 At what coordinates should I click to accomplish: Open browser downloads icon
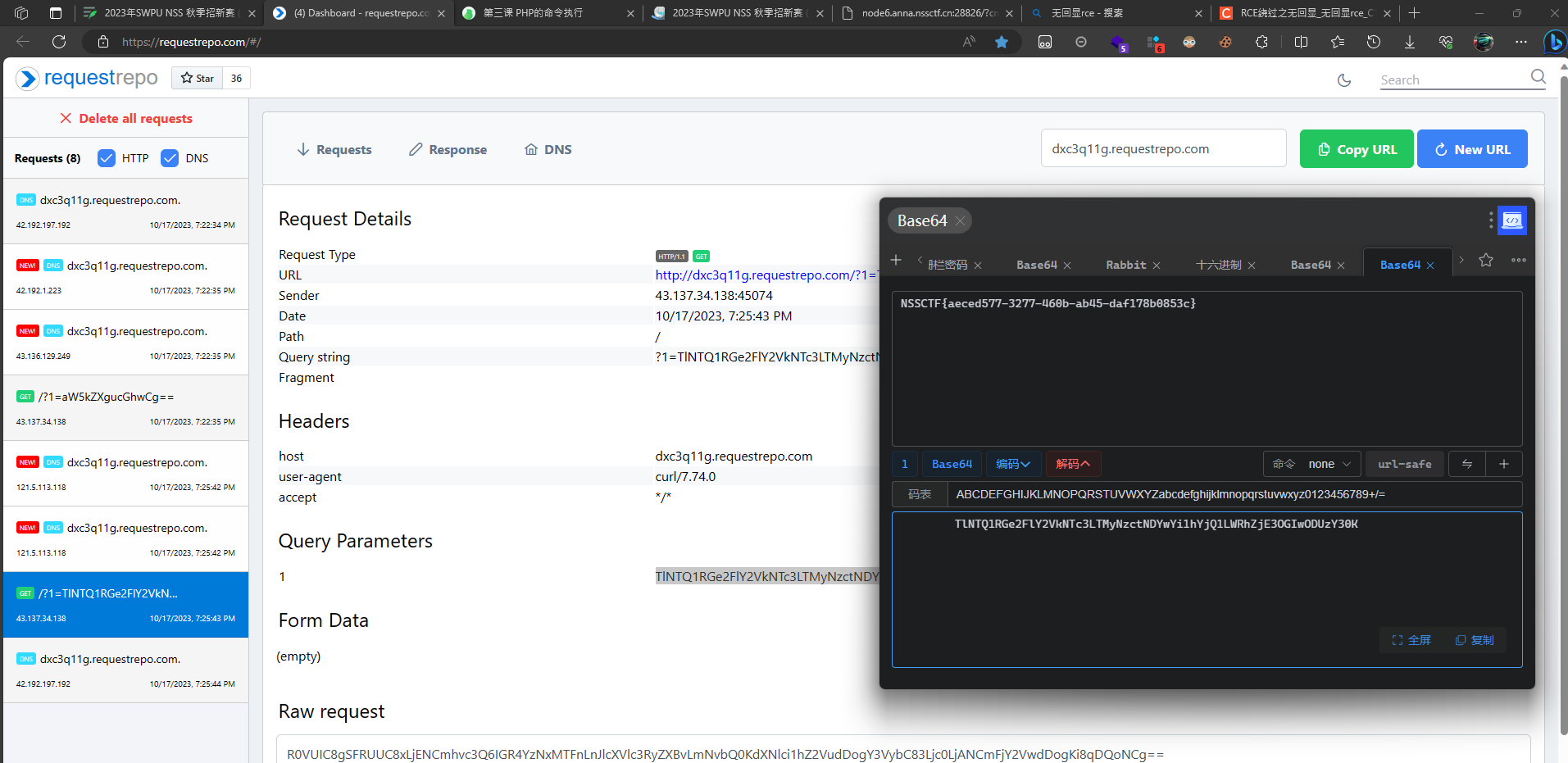tap(1410, 42)
